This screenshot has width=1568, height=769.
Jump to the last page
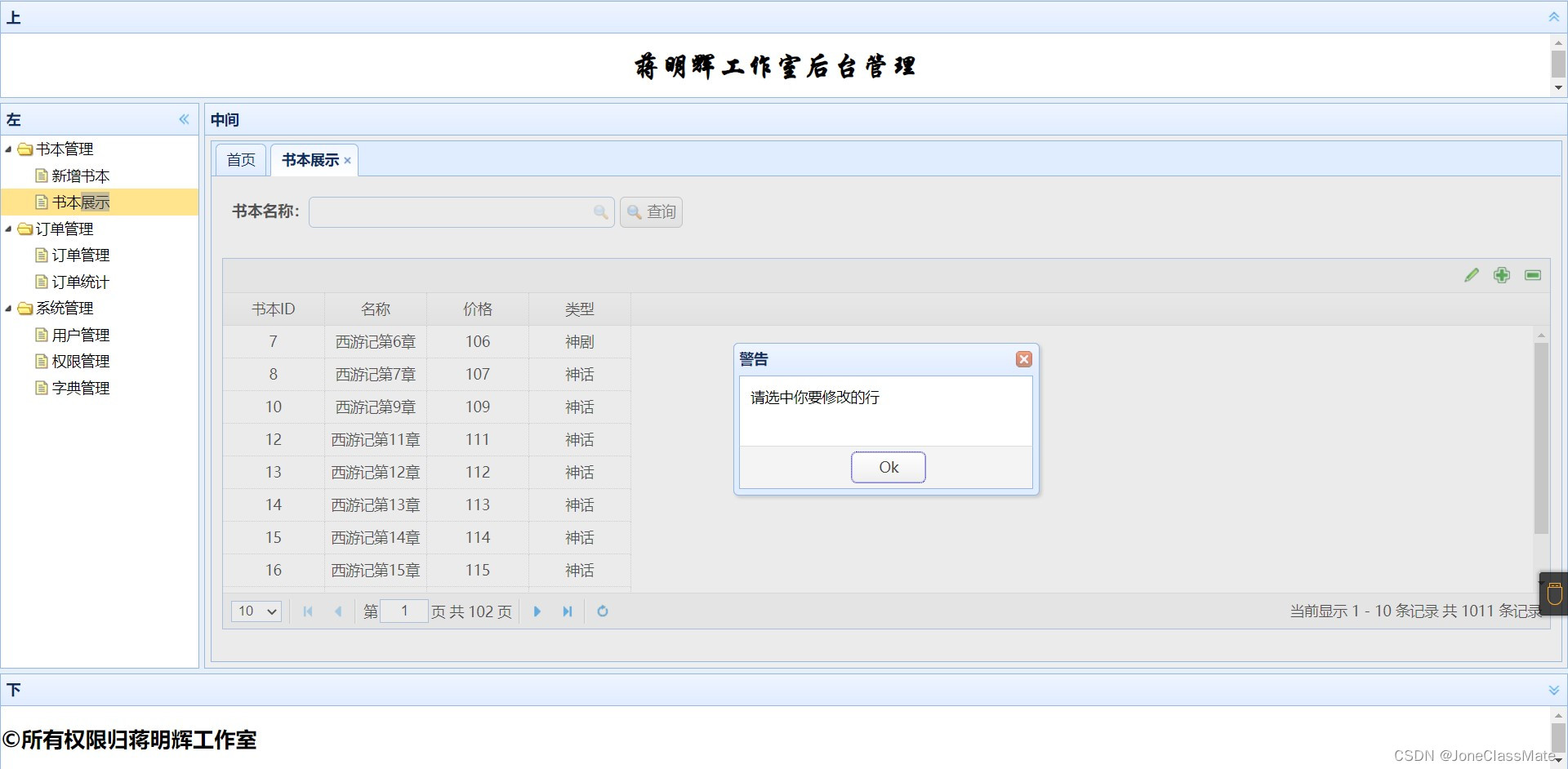[x=568, y=611]
